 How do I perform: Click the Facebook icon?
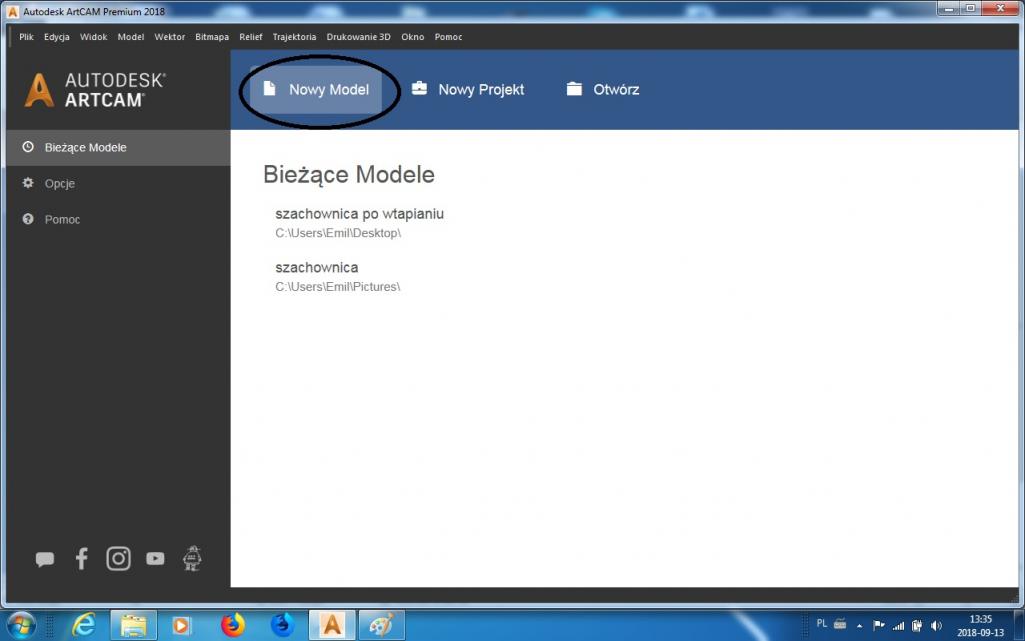(x=82, y=559)
